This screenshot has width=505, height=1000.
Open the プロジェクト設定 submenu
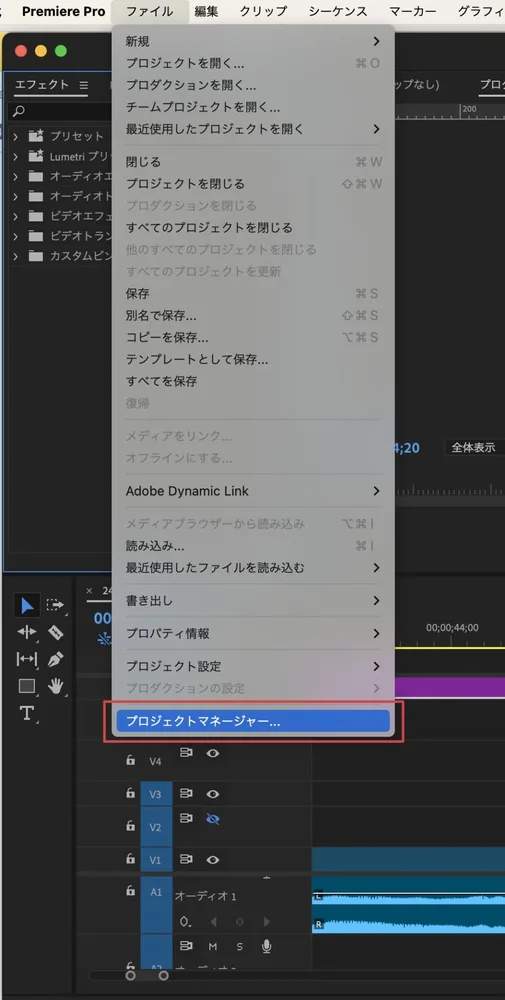click(253, 666)
